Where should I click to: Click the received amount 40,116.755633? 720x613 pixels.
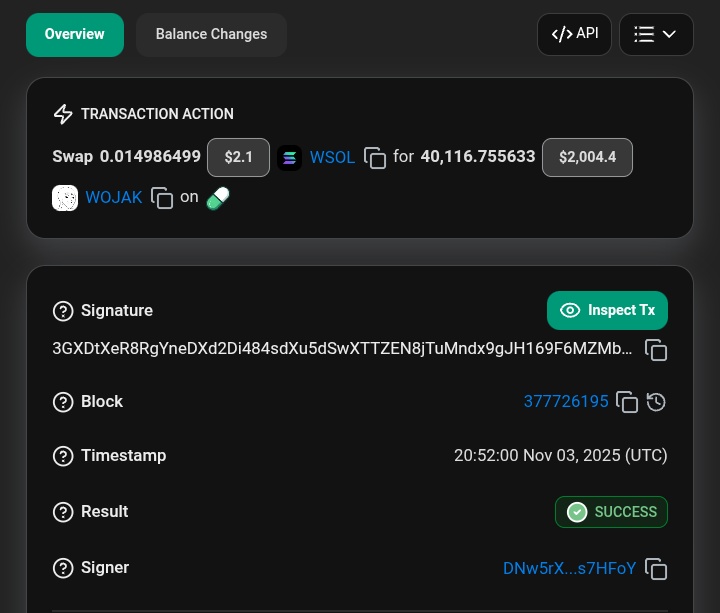tap(478, 157)
